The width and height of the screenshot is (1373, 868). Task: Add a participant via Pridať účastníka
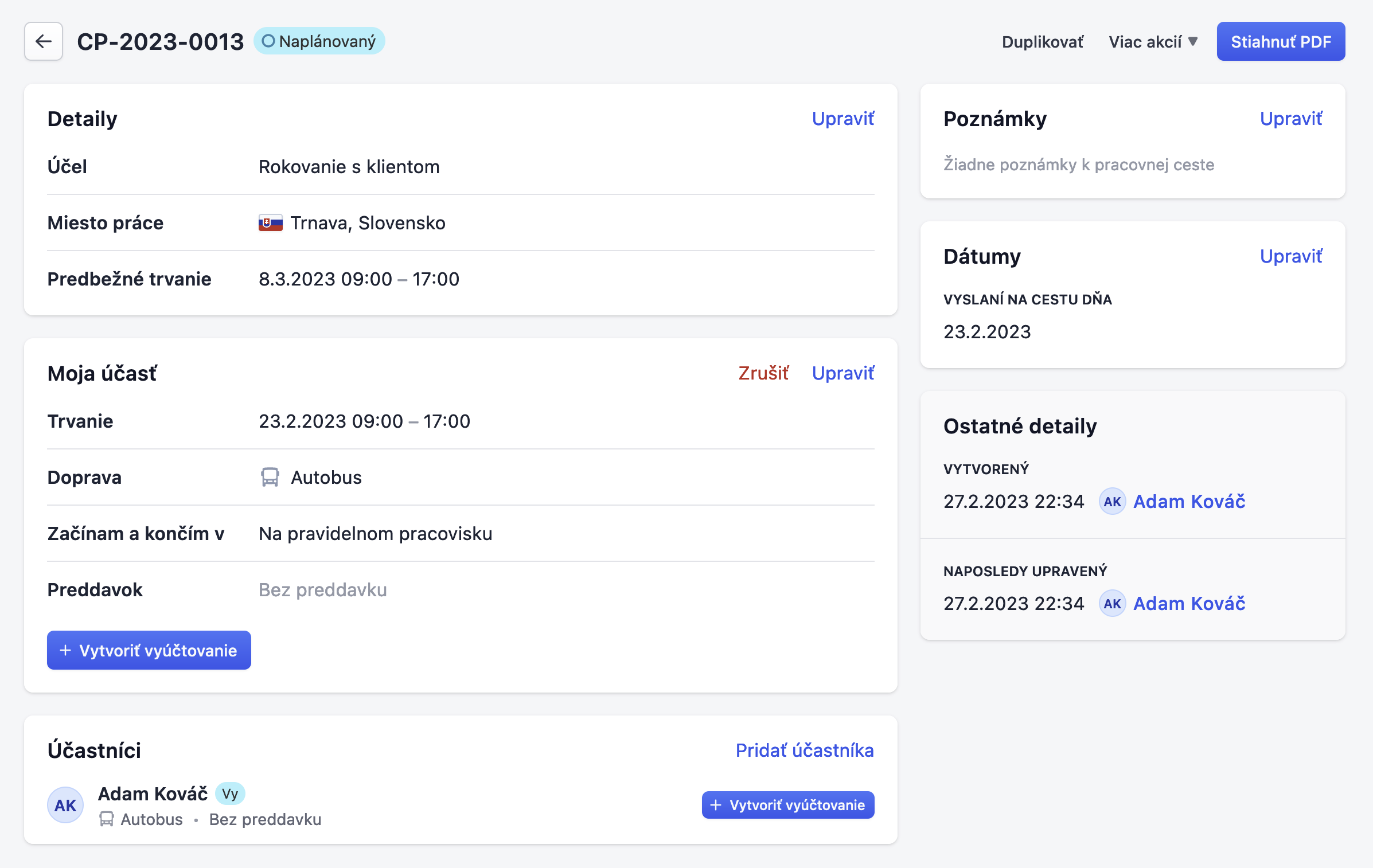click(x=804, y=750)
